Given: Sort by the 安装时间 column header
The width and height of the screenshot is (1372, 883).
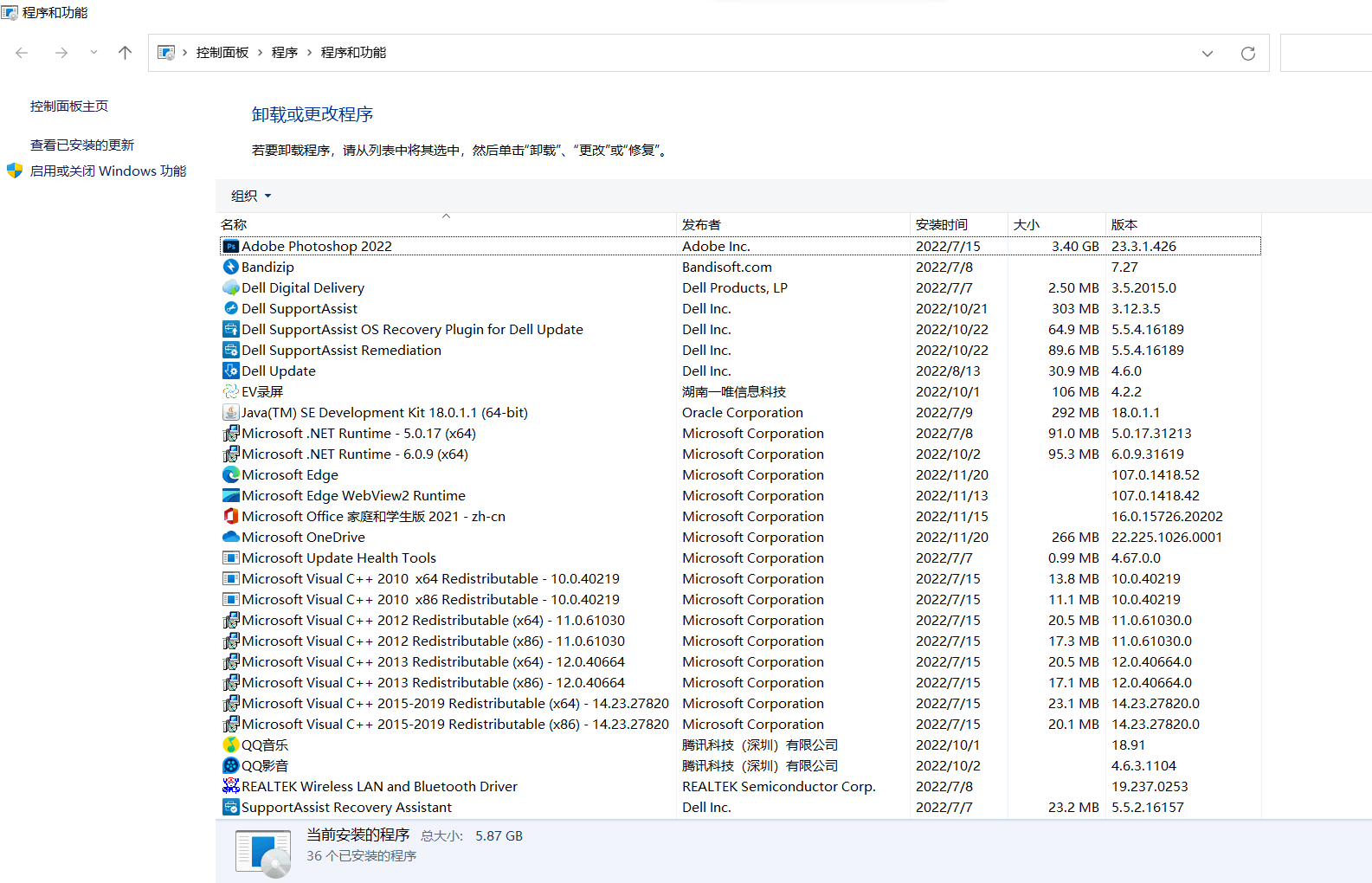Looking at the screenshot, I should (x=959, y=224).
